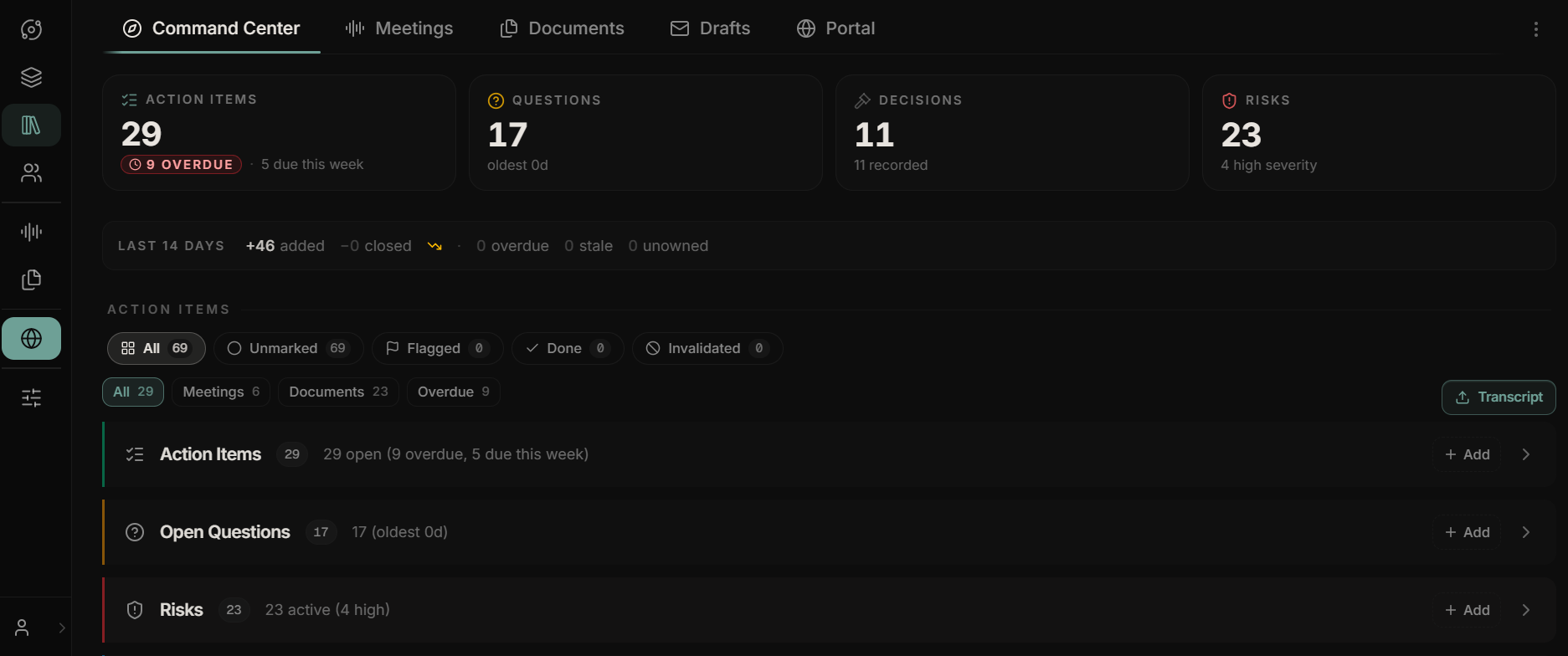Switch to the Meetings tab
This screenshot has height=656, width=1568.
point(399,28)
